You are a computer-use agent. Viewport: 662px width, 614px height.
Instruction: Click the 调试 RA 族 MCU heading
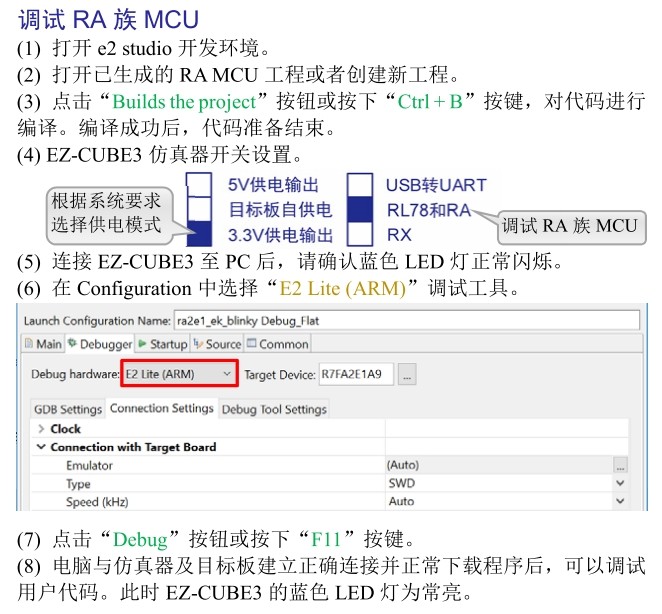[108, 19]
